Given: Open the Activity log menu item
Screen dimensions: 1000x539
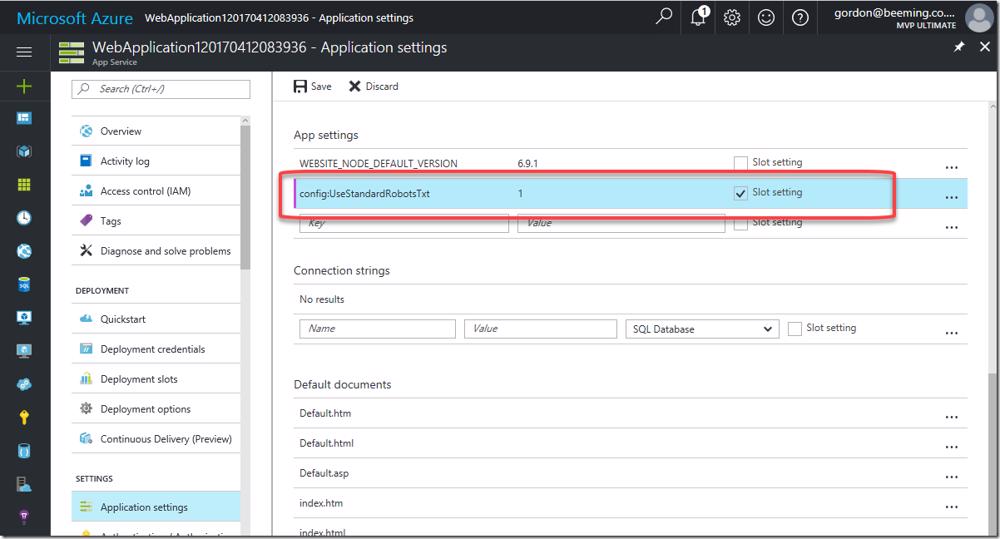Looking at the screenshot, I should click(x=156, y=161).
